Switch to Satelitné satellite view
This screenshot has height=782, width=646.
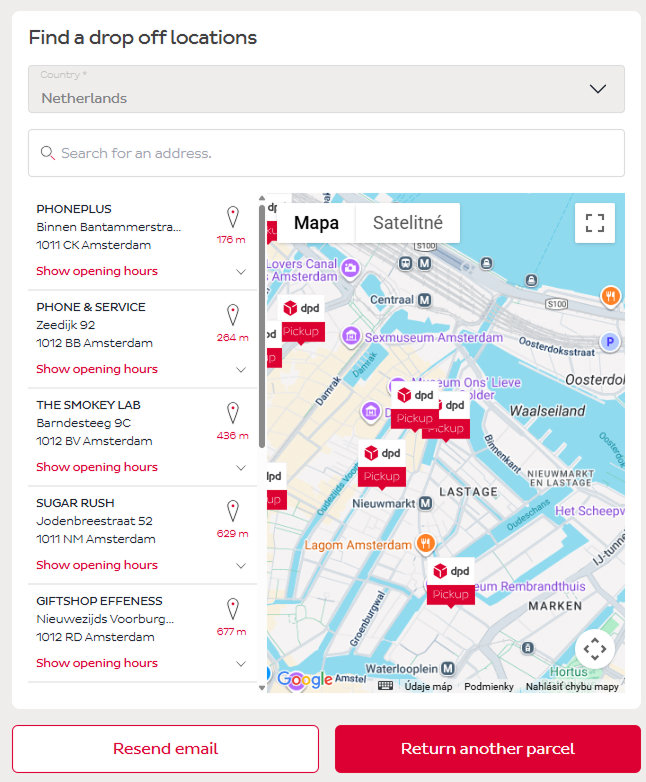click(408, 223)
